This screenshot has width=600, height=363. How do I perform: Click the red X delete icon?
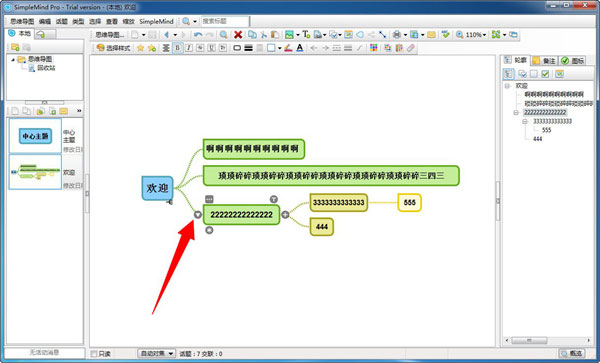238,35
